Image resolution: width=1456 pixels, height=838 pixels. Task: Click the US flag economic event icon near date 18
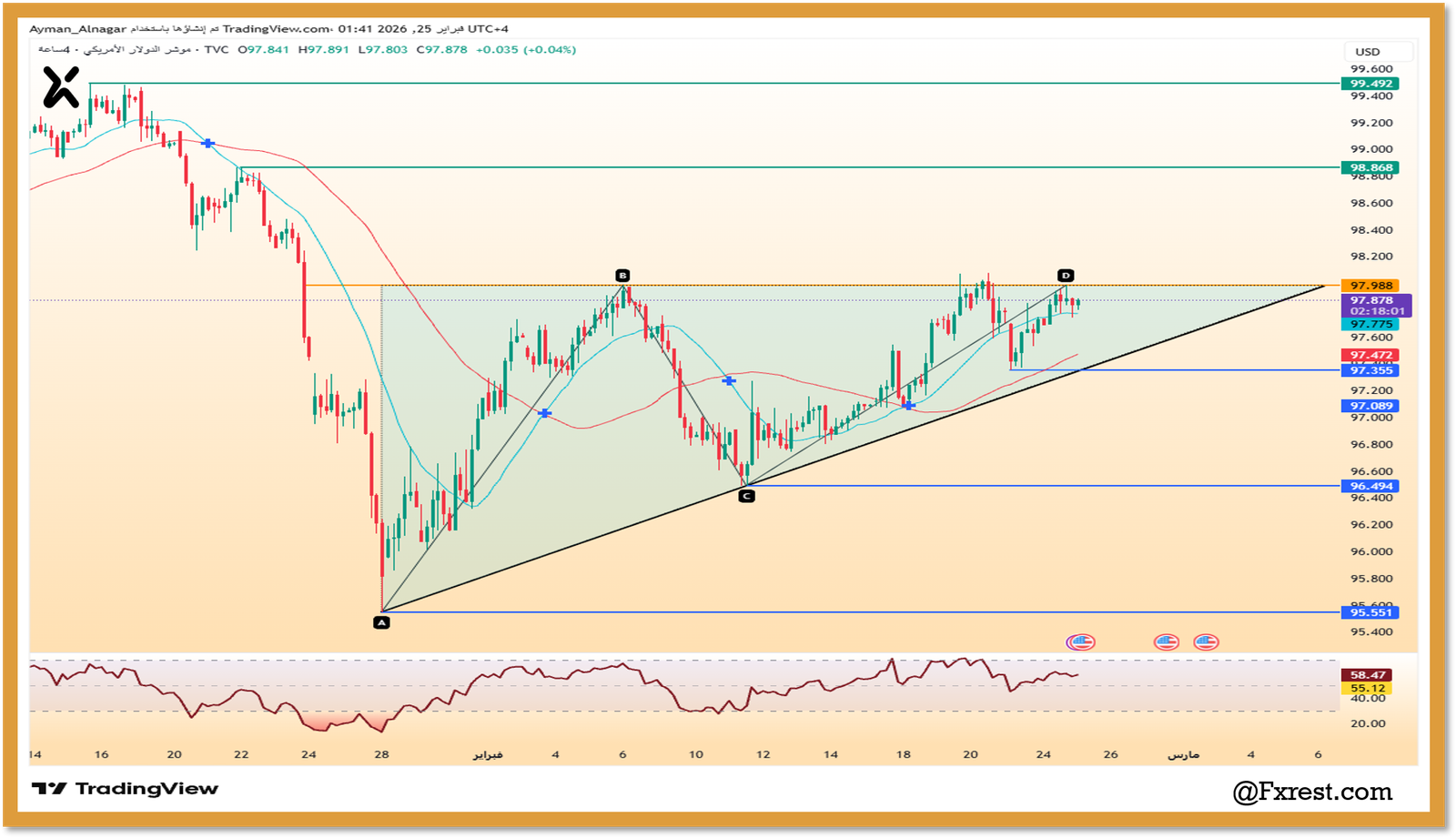[x=1080, y=641]
